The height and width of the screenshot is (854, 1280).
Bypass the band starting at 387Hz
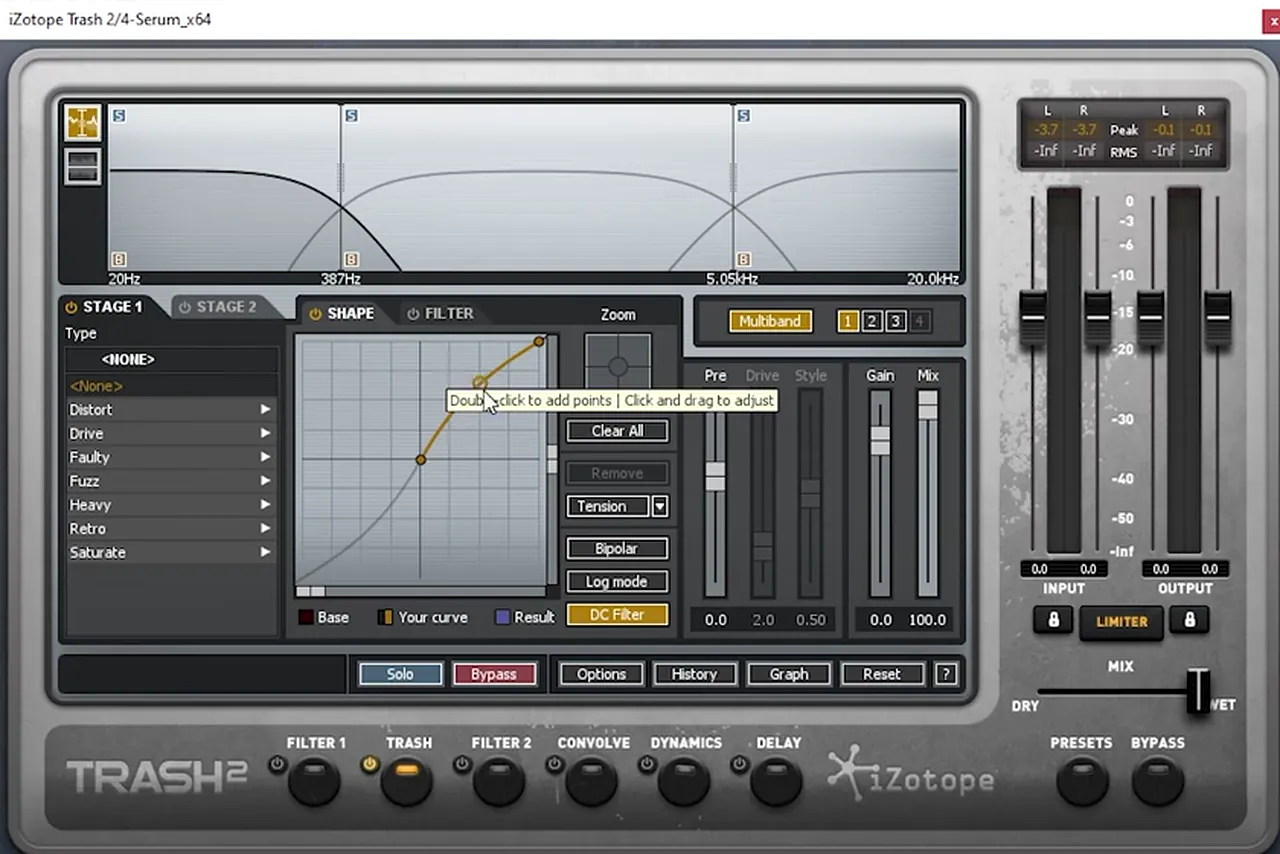(x=351, y=259)
